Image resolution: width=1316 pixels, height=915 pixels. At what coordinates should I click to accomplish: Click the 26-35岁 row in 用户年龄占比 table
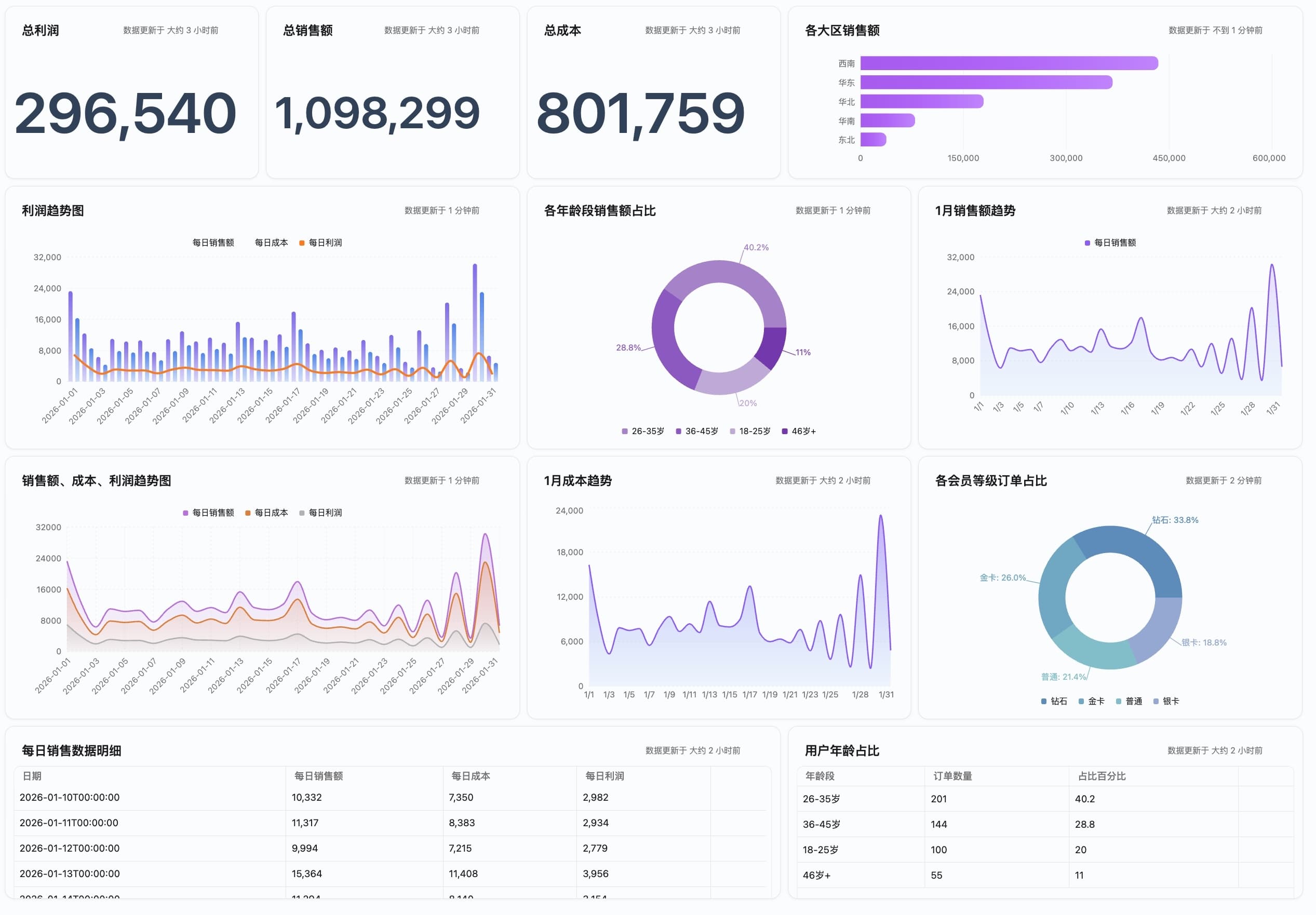pyautogui.click(x=1045, y=799)
